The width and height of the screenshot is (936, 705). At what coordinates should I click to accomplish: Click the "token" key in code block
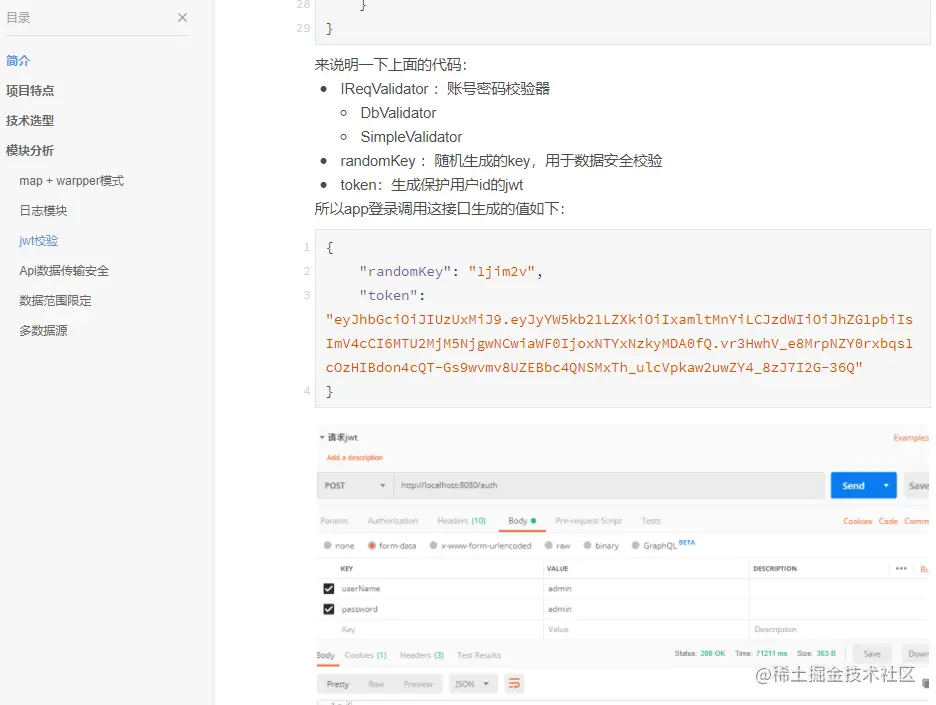coord(388,295)
